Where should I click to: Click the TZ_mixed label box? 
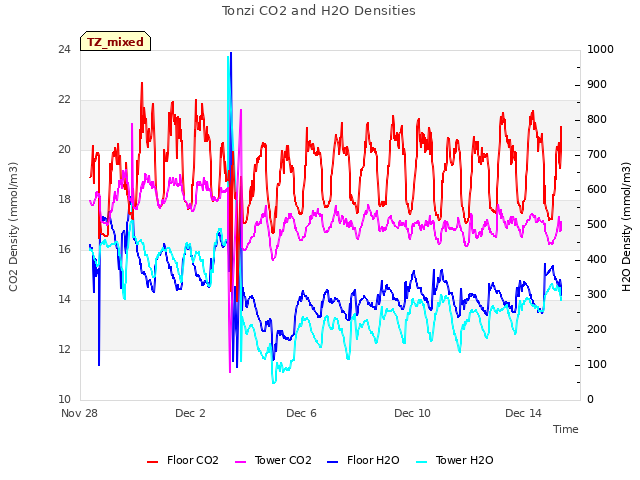pyautogui.click(x=116, y=41)
